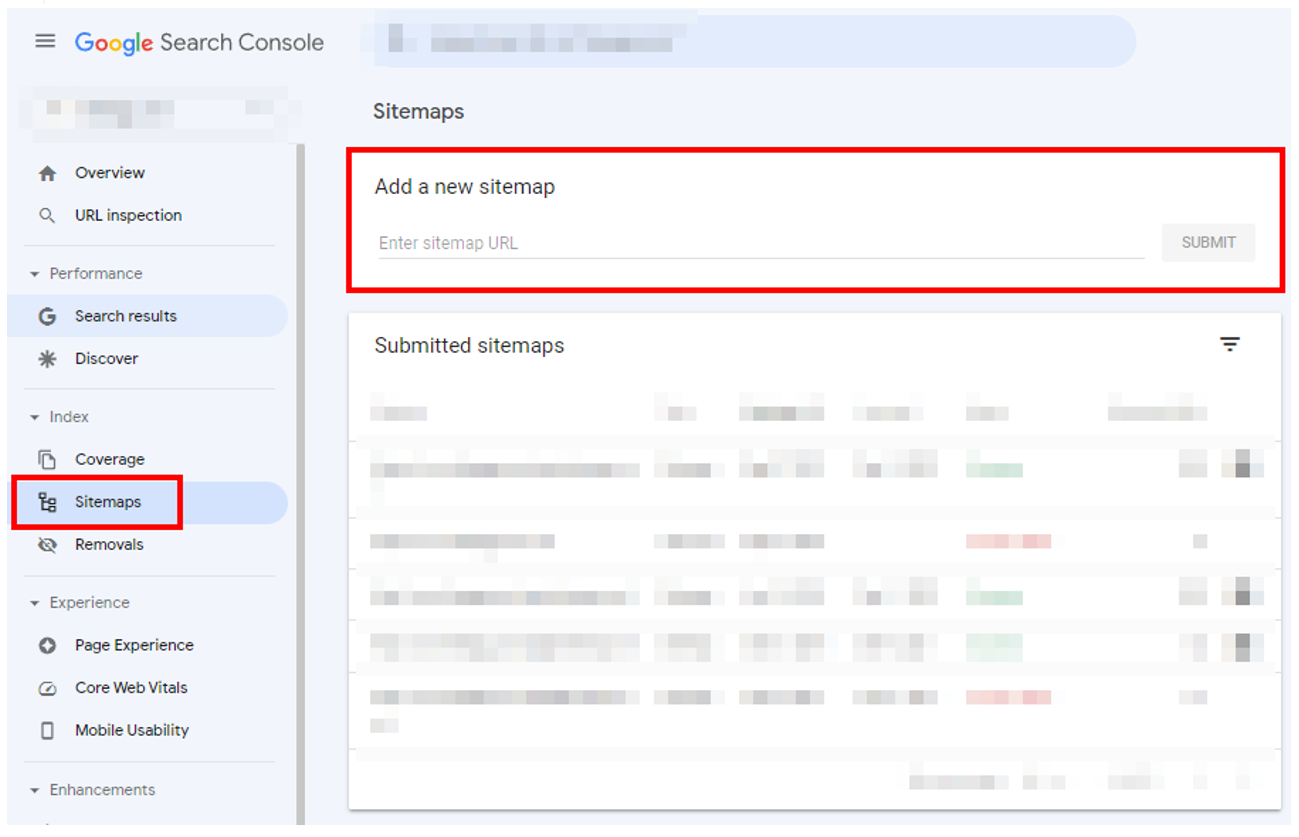The width and height of the screenshot is (1299, 837).
Task: Open Page Experience report
Action: (x=134, y=646)
